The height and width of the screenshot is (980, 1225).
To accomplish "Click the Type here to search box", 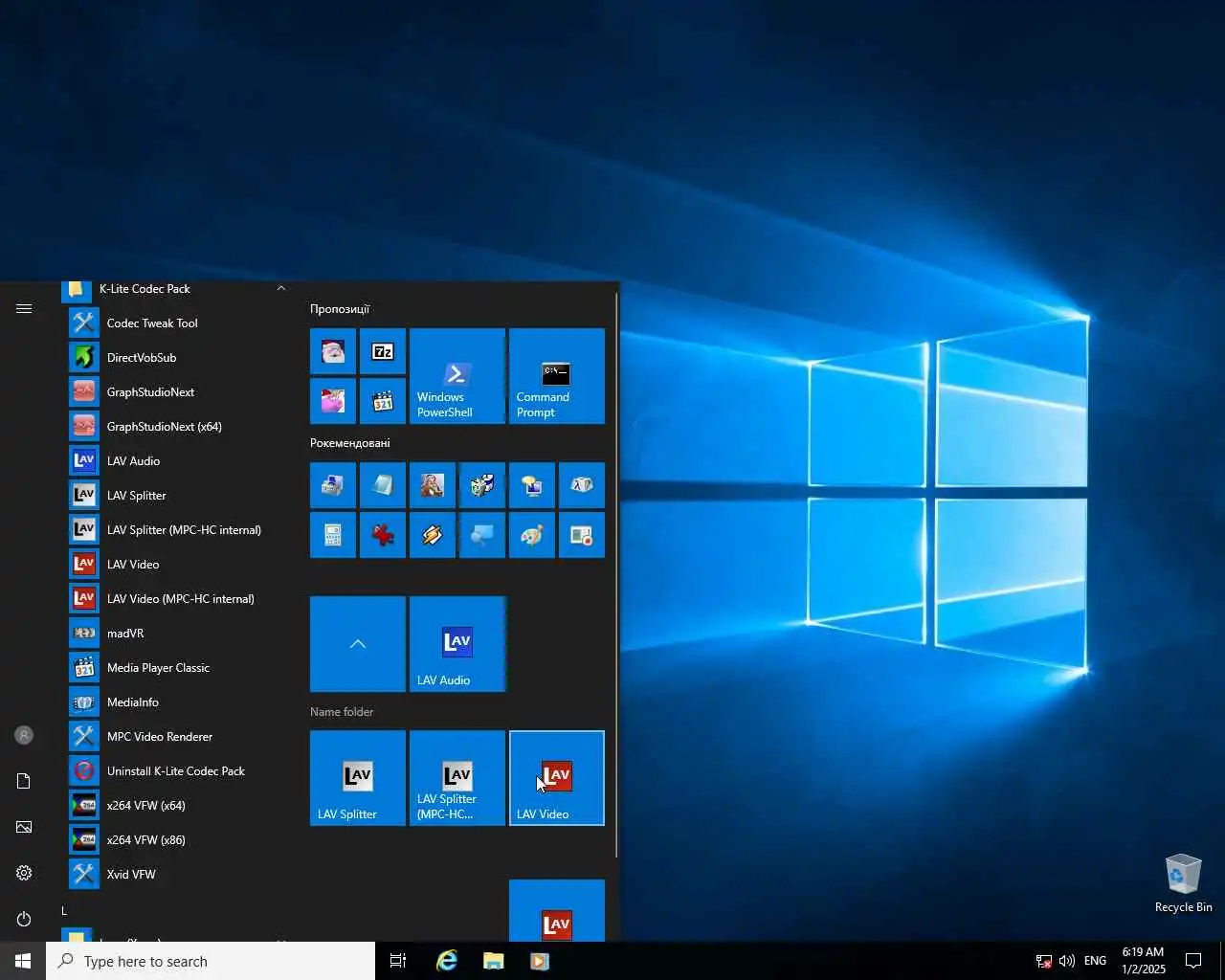I will (211, 961).
